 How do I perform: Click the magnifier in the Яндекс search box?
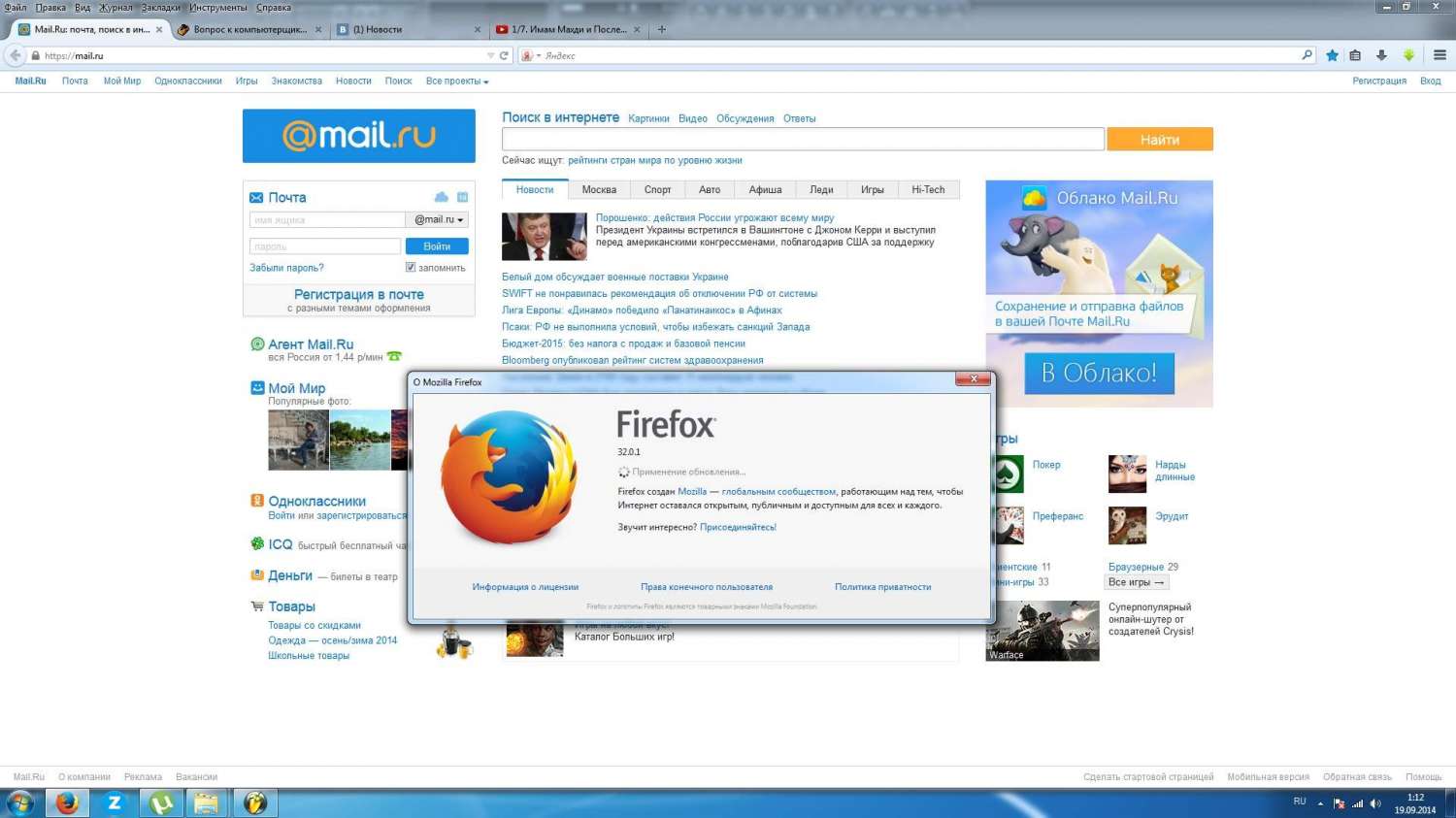[1307, 55]
